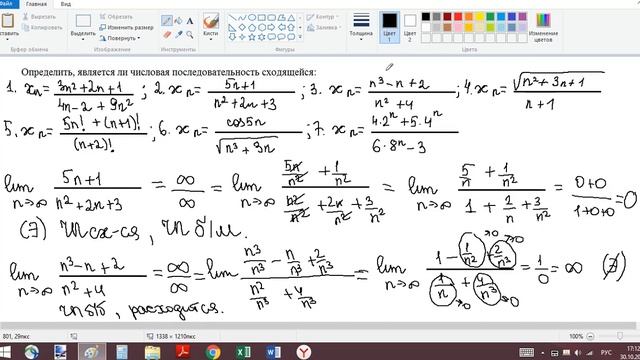640x360 pixels.
Task: Choose the rounded rectangle shape
Action: (x=271, y=18)
